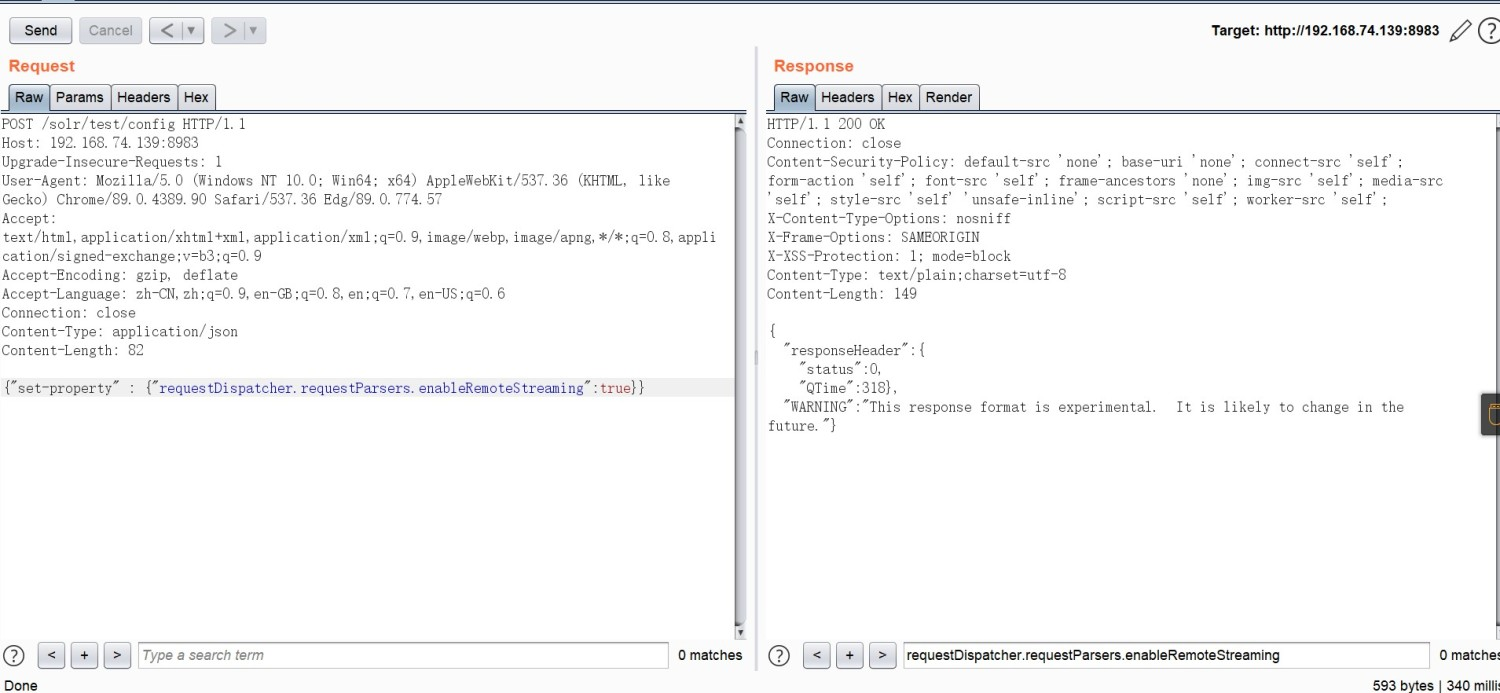Open search help icon below the Request panel
The image size is (1500, 693).
tap(14, 655)
